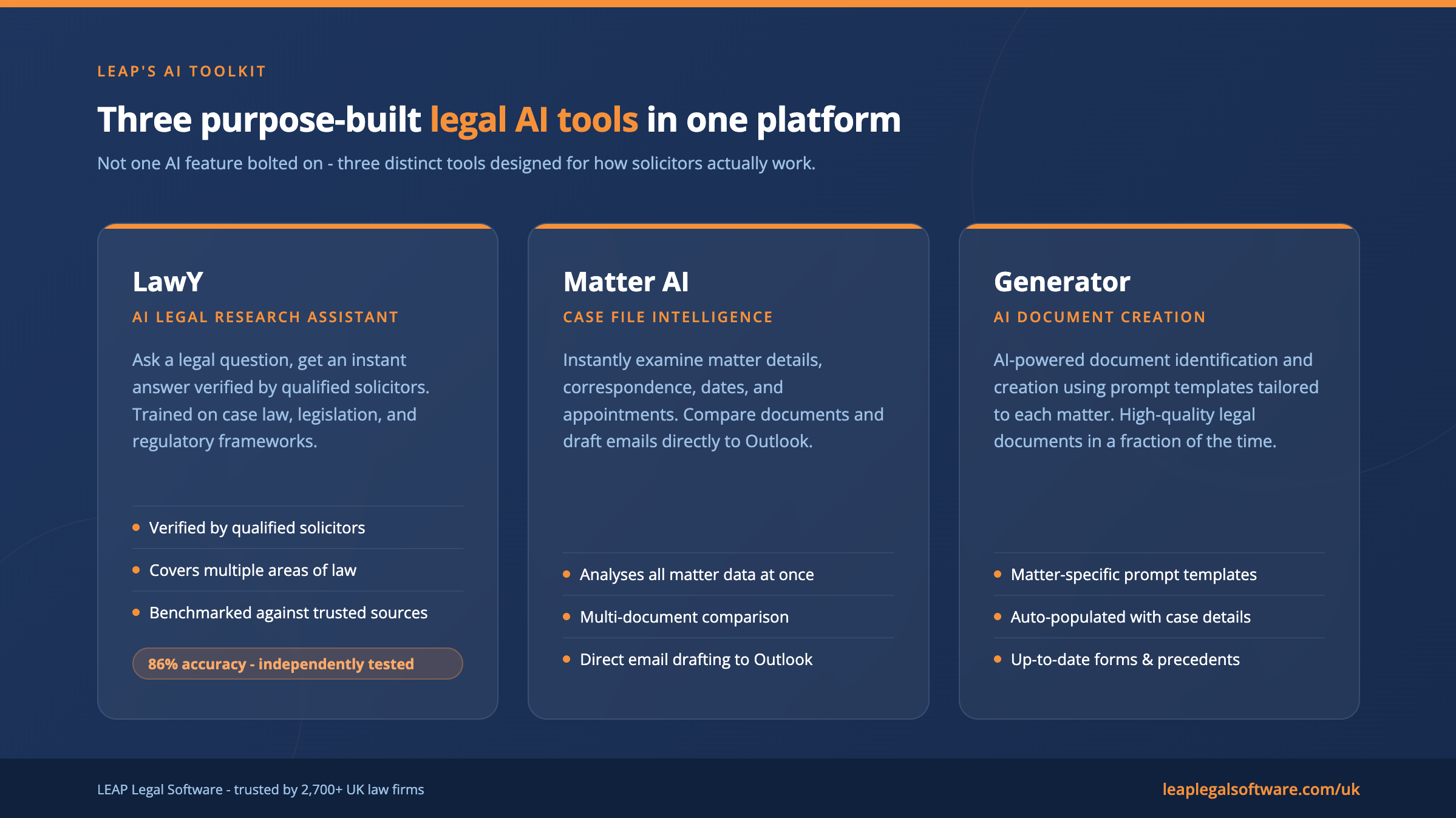Select the Matter AI card title

pos(625,282)
